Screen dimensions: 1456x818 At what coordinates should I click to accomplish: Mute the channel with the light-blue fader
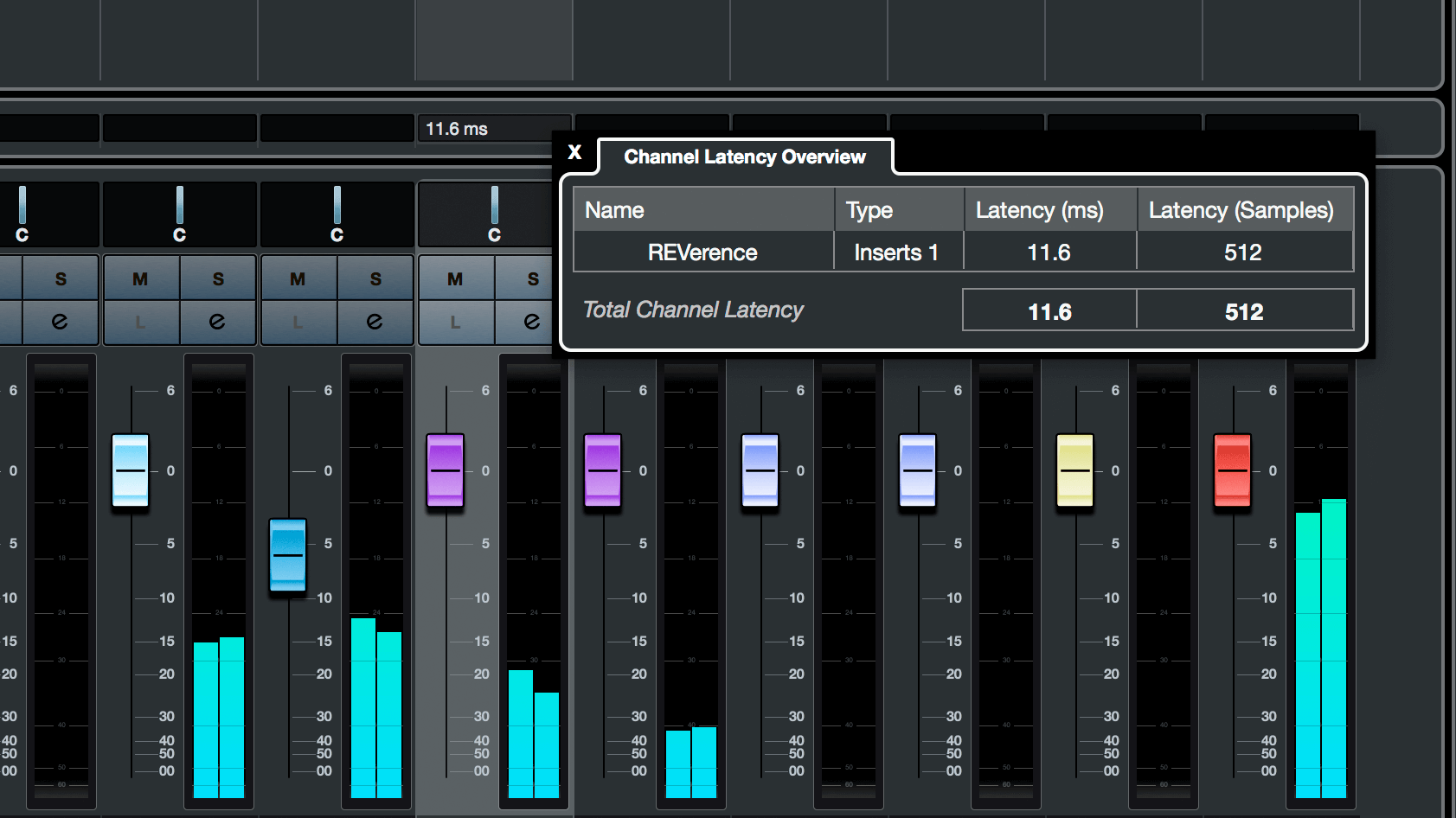140,278
